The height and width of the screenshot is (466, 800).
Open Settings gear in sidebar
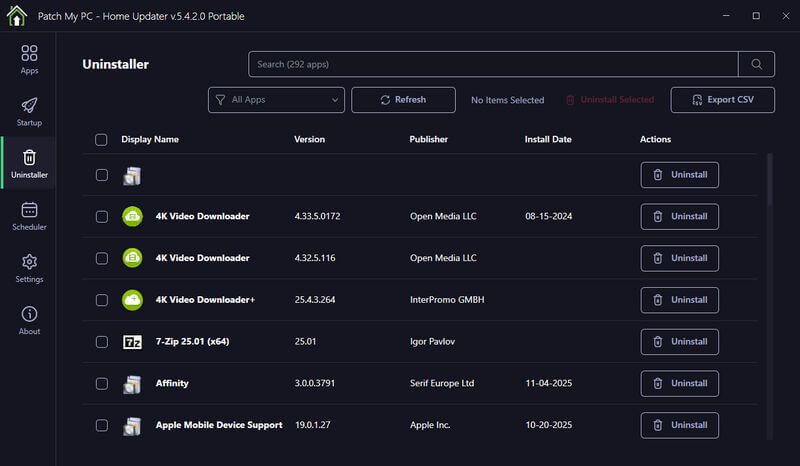tap(29, 267)
